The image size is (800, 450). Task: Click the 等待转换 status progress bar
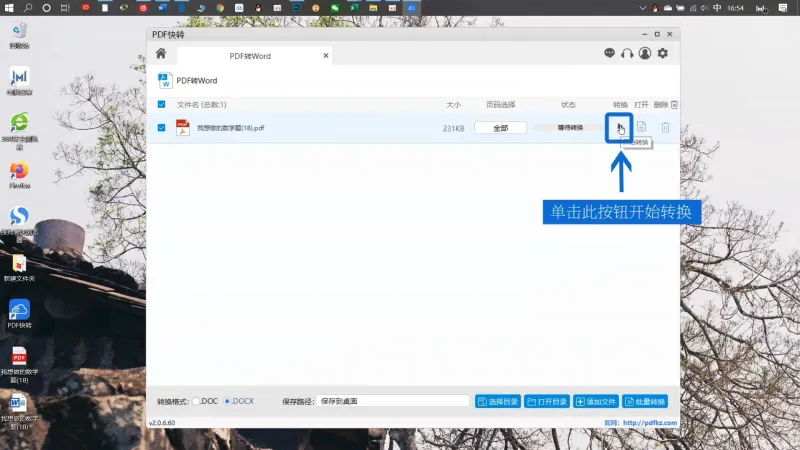569,128
